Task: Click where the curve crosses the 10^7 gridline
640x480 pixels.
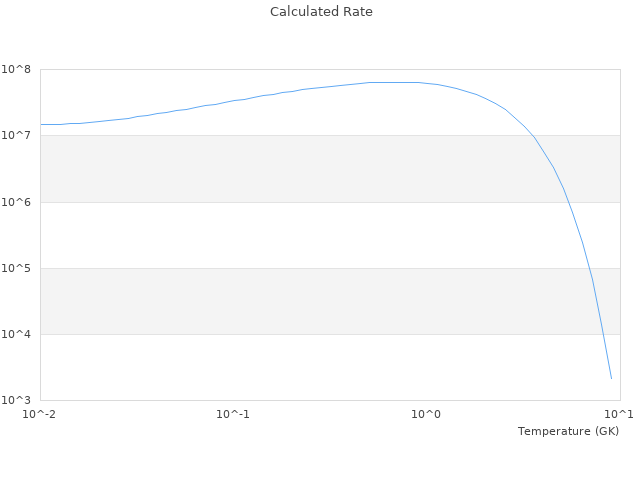Action: pyautogui.click(x=534, y=136)
